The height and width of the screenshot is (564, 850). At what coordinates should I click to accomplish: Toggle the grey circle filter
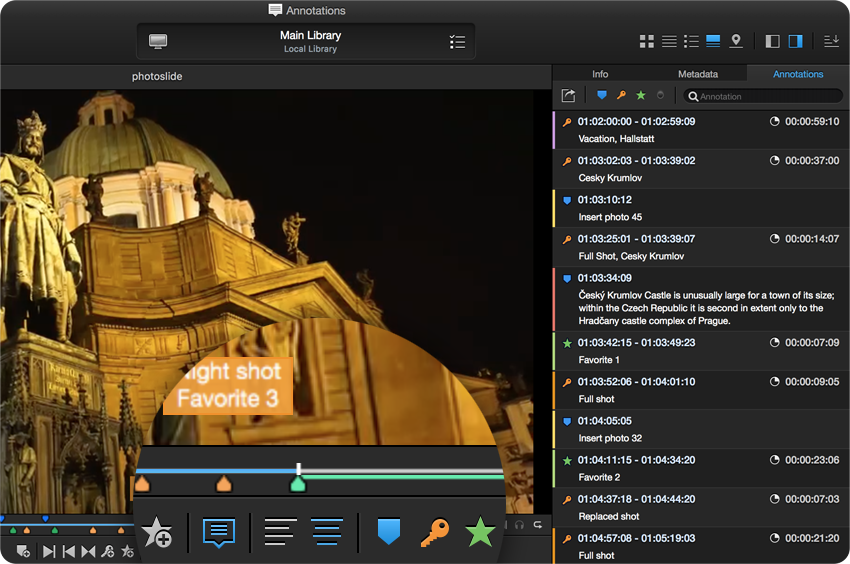(660, 95)
